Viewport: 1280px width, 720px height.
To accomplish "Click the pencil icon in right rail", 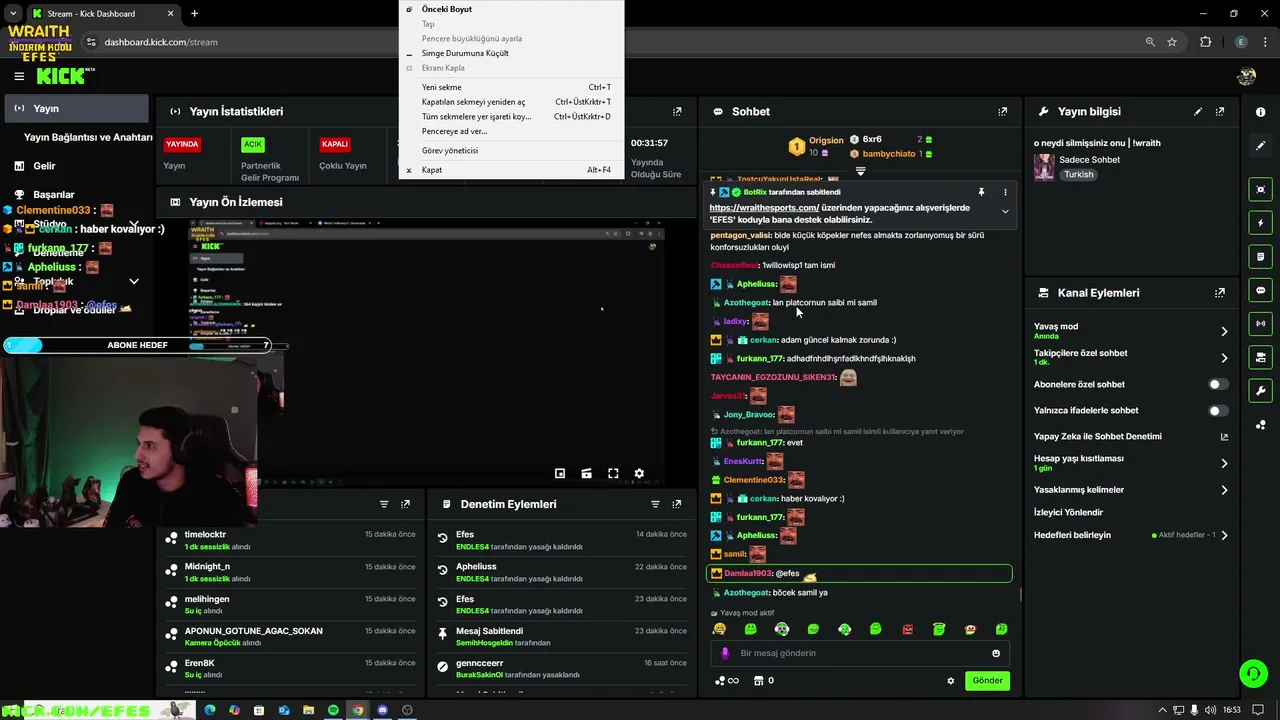I will coord(1261,146).
